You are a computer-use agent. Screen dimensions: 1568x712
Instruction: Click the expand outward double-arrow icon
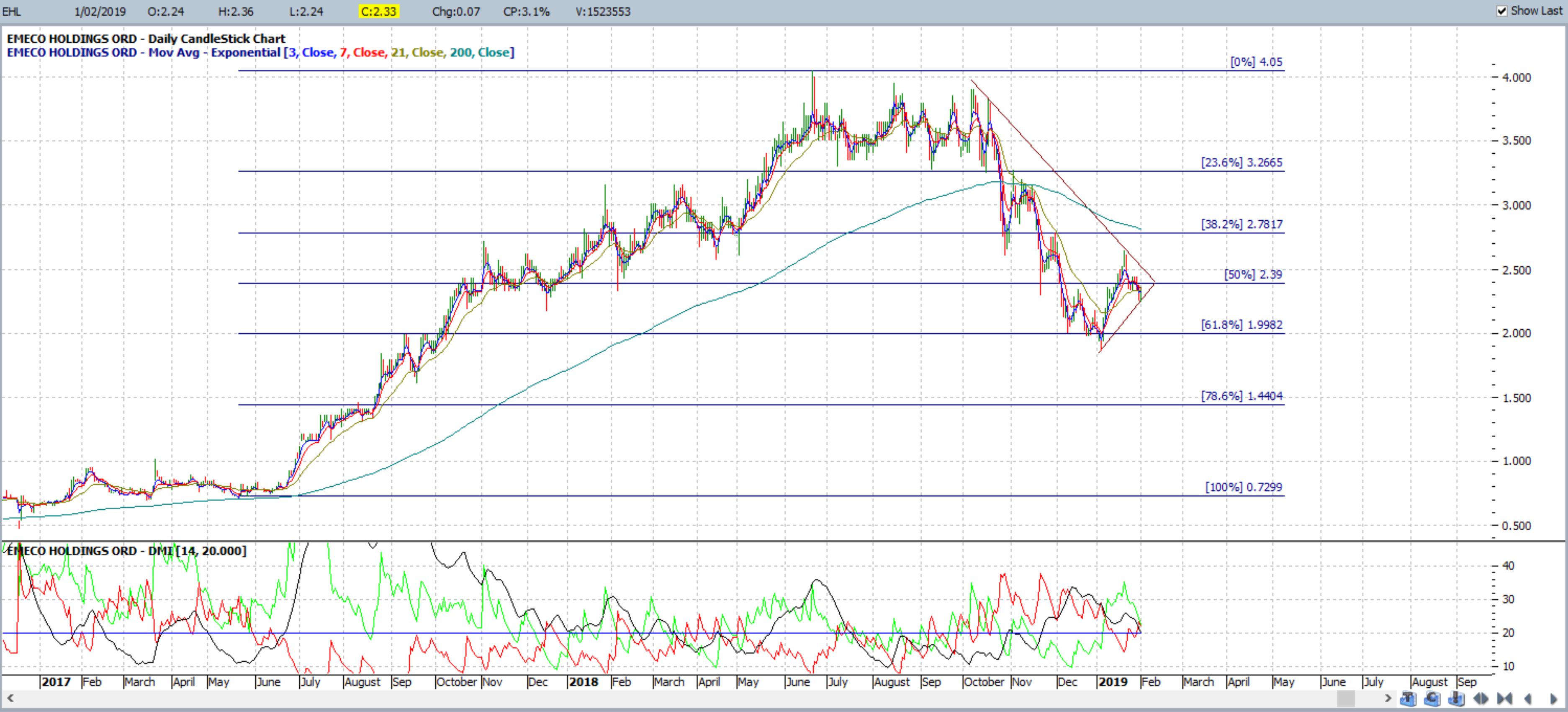[1481, 699]
